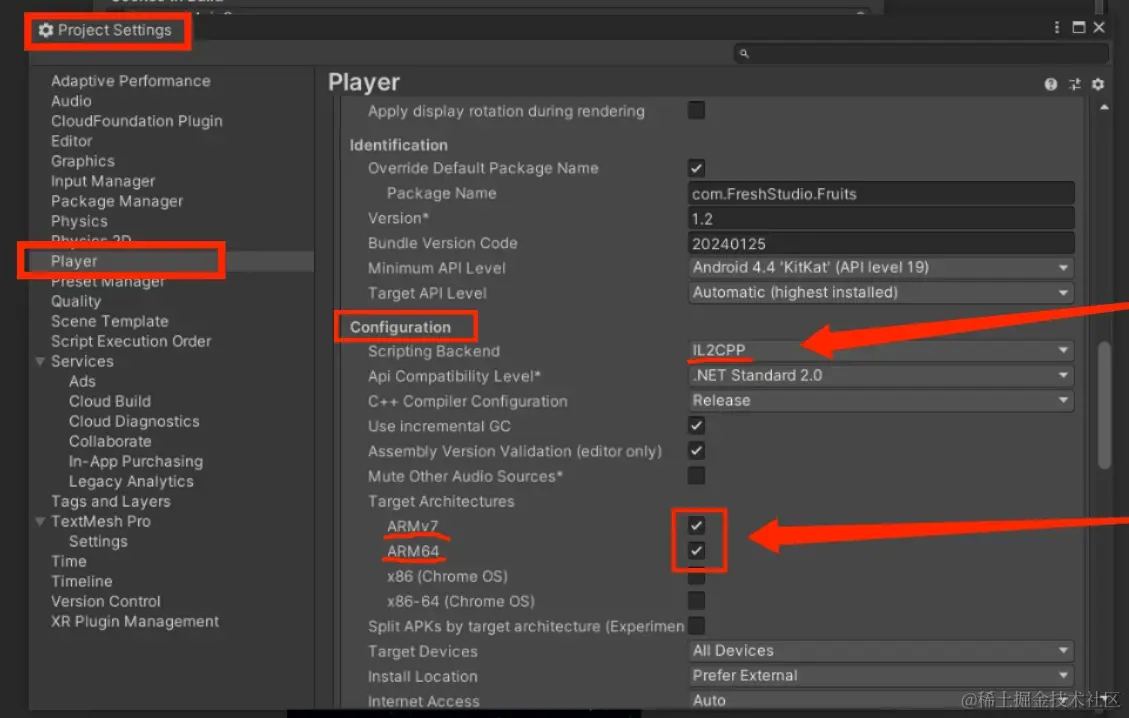The width and height of the screenshot is (1129, 718).
Task: Open the Install Location dropdown
Action: pos(881,676)
